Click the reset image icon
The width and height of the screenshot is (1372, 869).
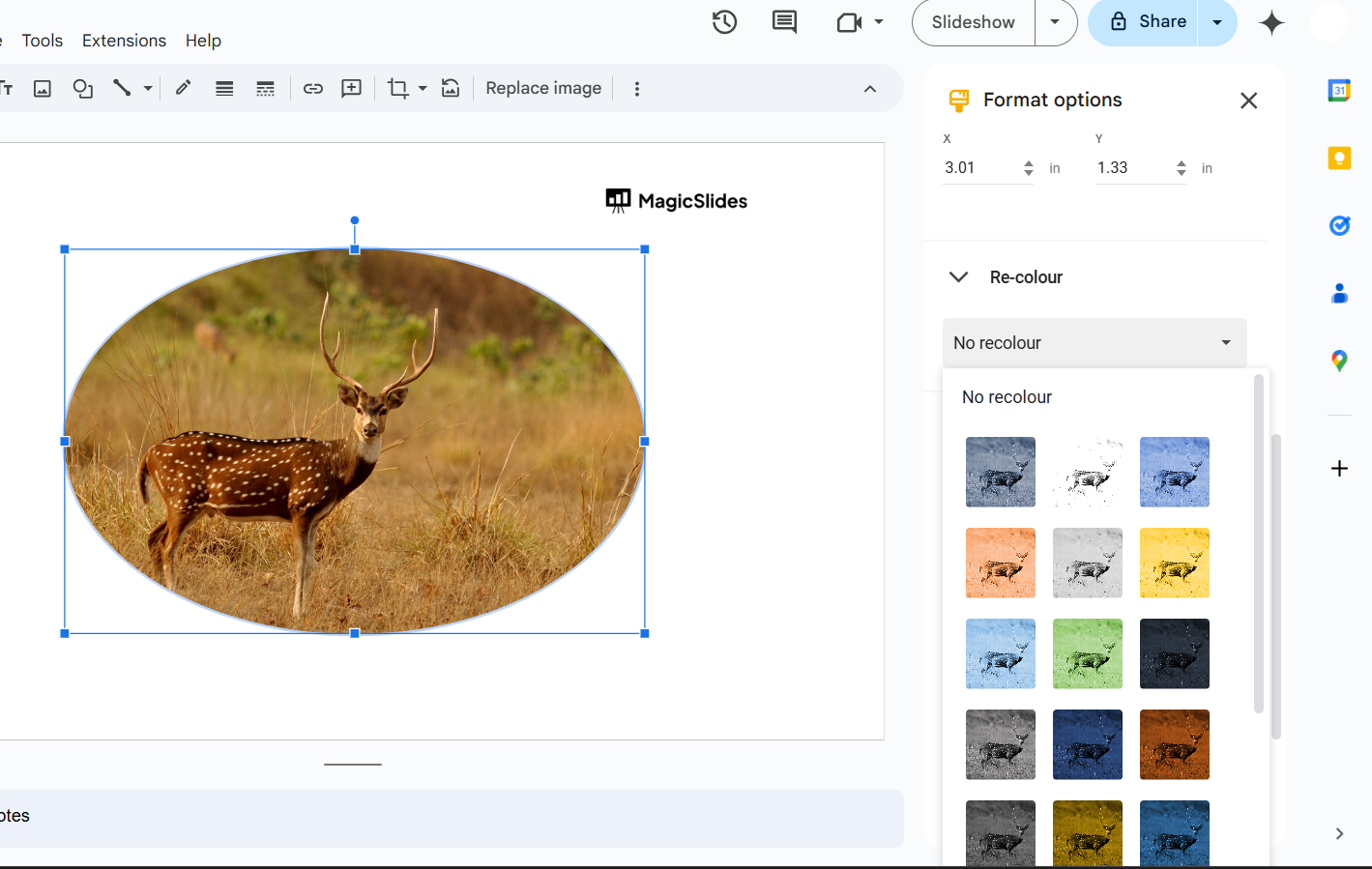tap(451, 89)
